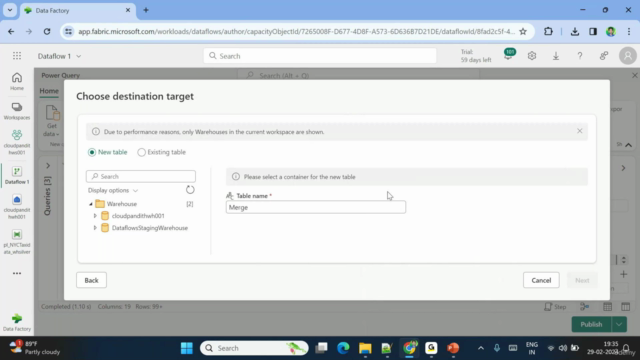Click the share feedback icon
The width and height of the screenshot is (640, 360).
[x=604, y=56]
